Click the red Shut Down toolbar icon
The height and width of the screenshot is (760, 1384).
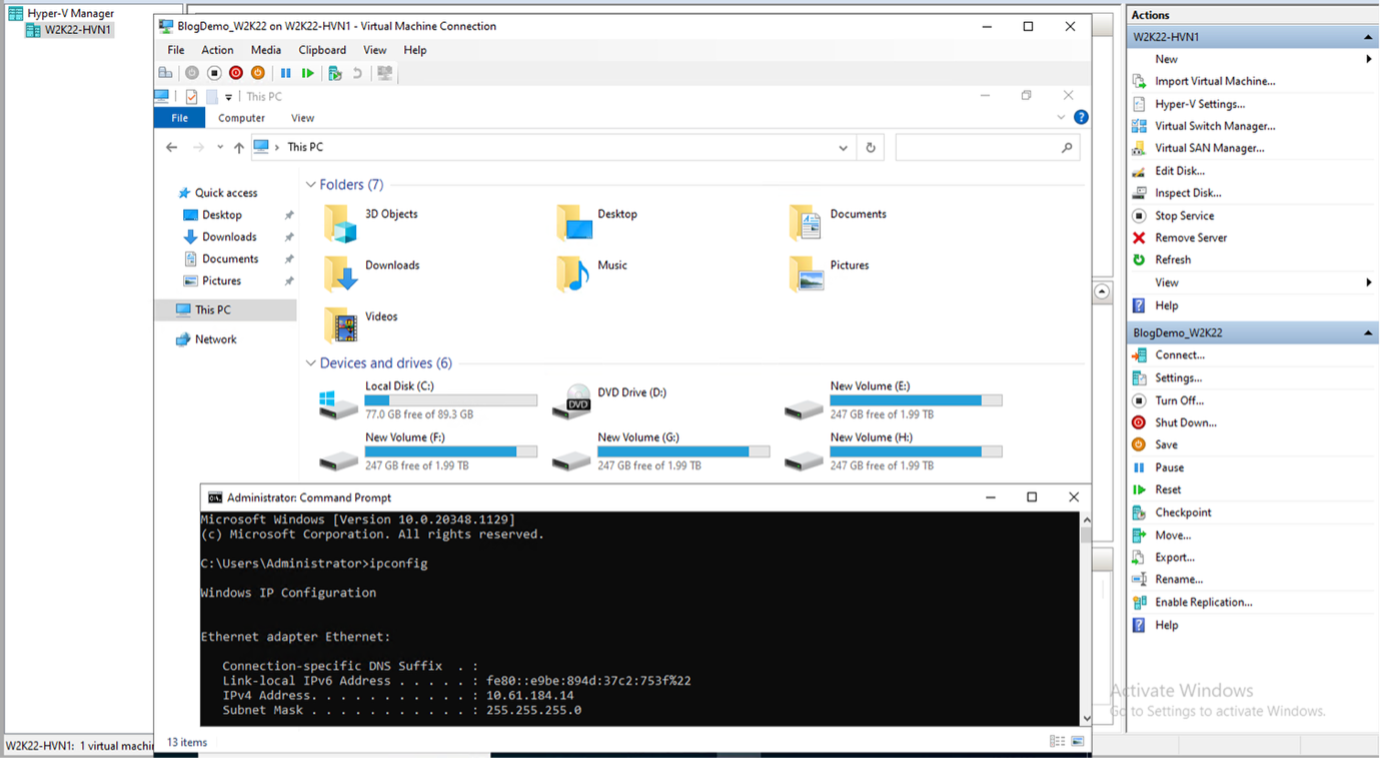click(x=236, y=73)
